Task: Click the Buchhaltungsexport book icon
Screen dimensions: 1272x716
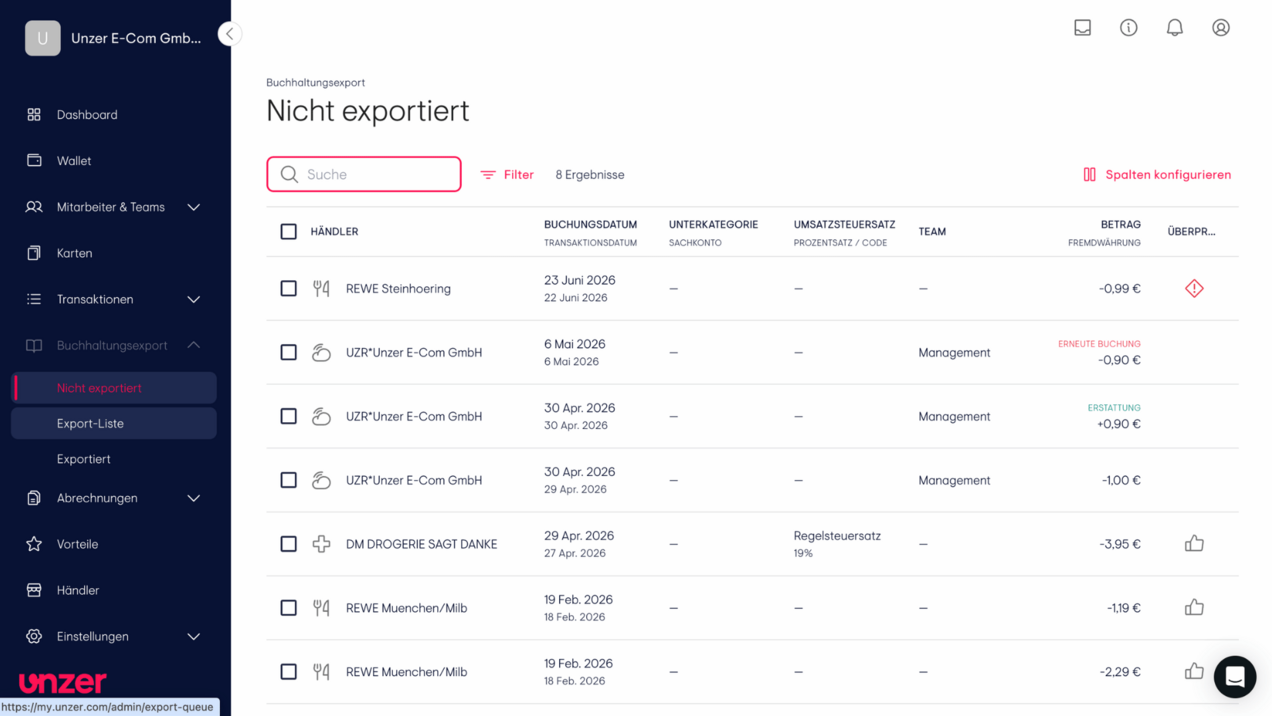Action: coord(34,345)
